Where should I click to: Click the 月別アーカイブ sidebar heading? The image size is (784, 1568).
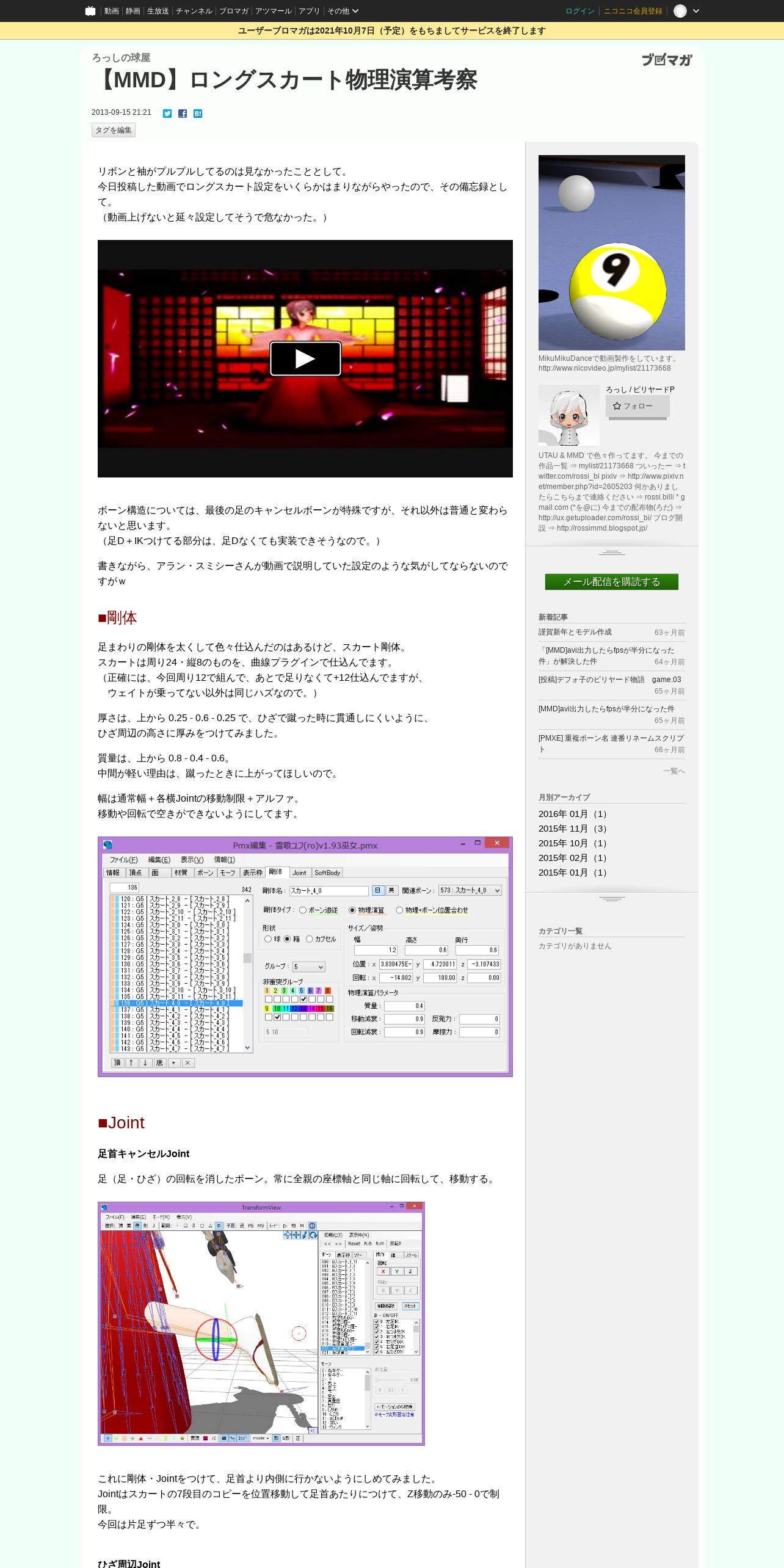564,797
